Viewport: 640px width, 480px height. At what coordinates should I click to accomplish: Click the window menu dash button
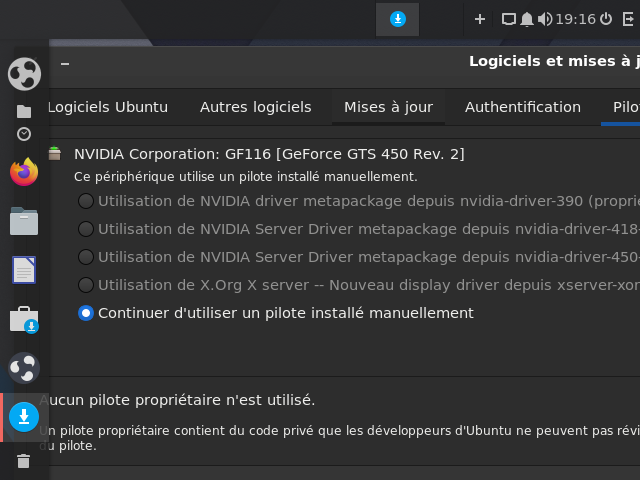[65, 64]
